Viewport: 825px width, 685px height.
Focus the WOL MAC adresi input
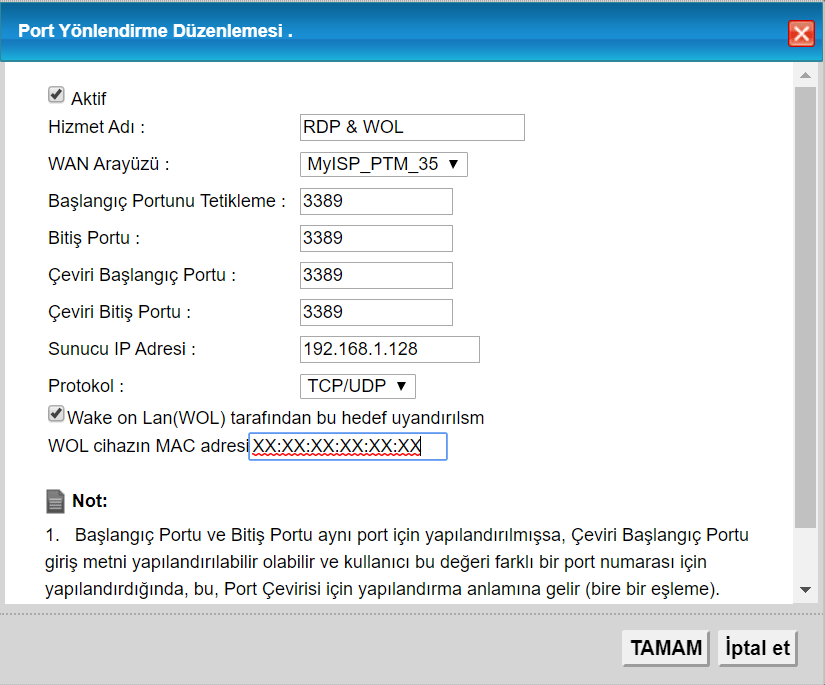click(x=347, y=447)
